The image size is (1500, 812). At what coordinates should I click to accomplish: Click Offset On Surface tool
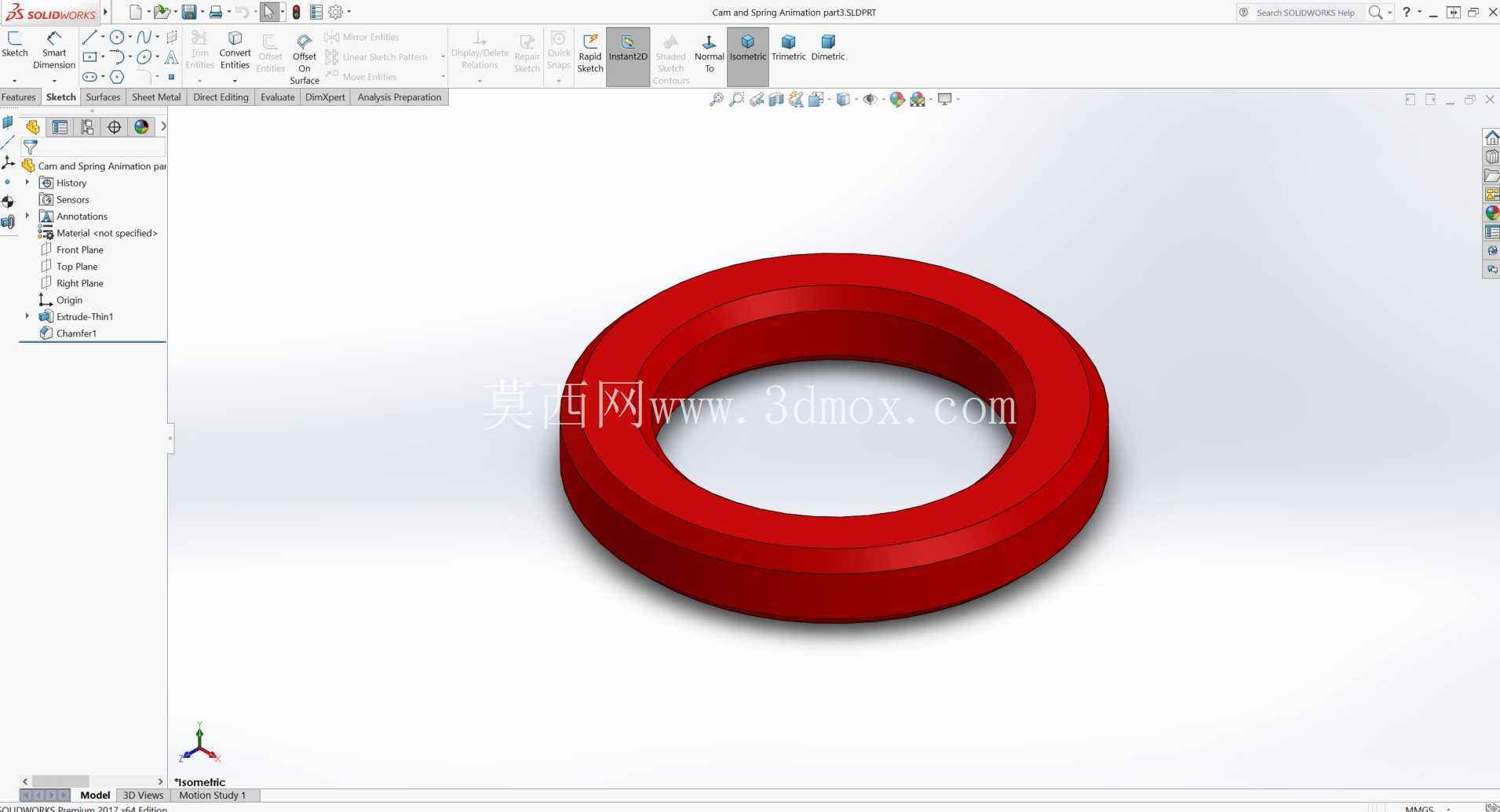pos(305,59)
